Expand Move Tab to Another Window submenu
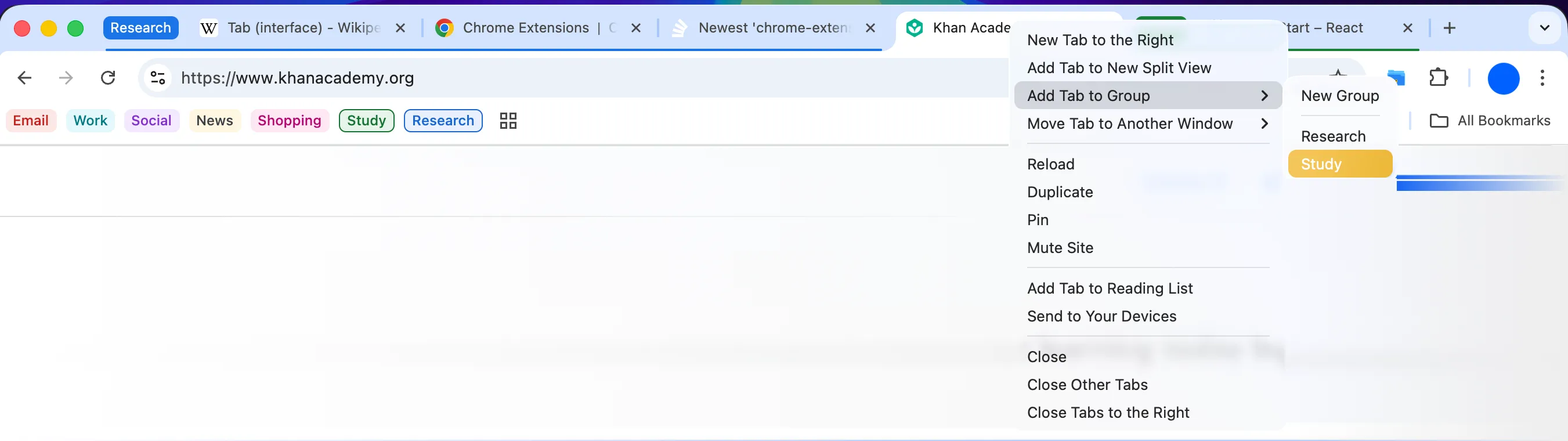This screenshot has height=441, width=1568. [1148, 124]
